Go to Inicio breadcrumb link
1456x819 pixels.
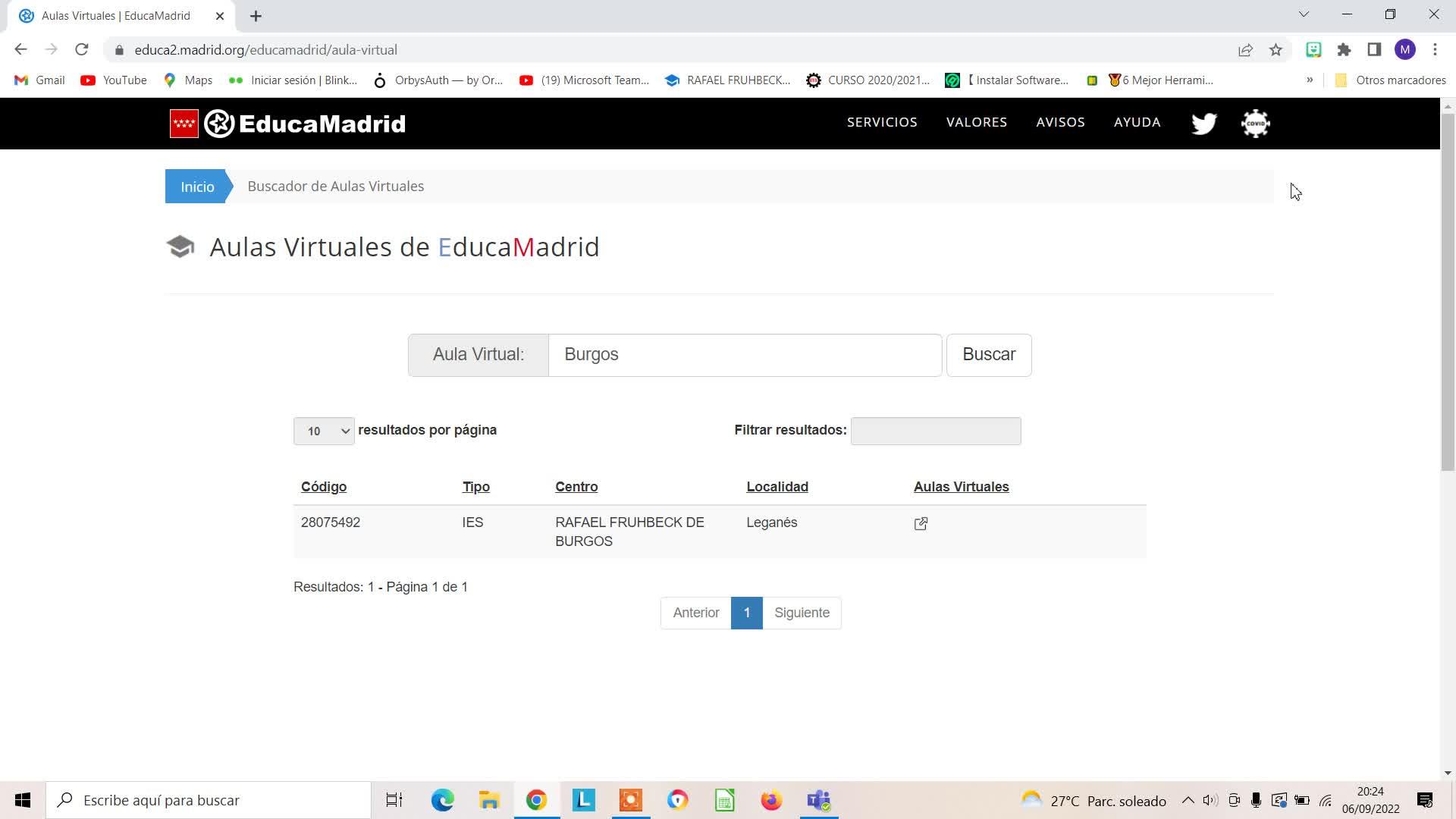(x=197, y=187)
